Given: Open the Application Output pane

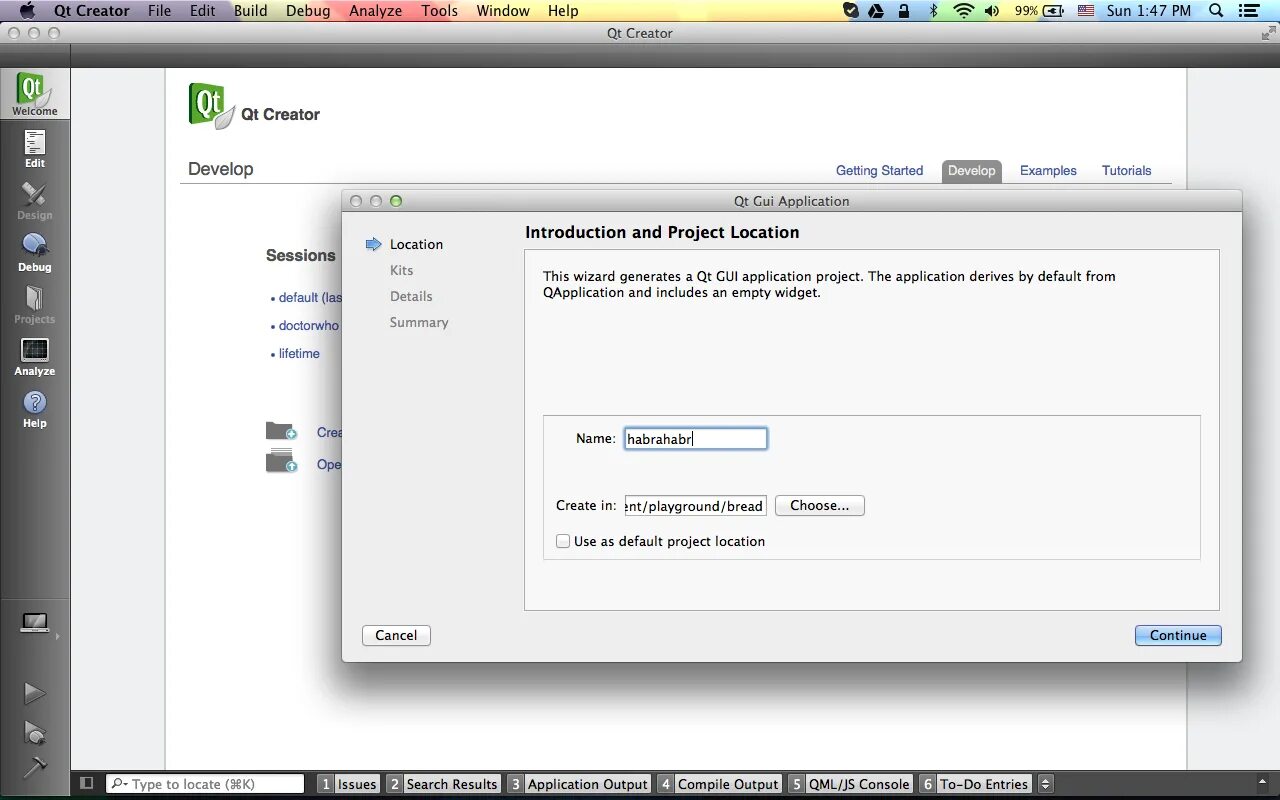Looking at the screenshot, I should coord(579,784).
